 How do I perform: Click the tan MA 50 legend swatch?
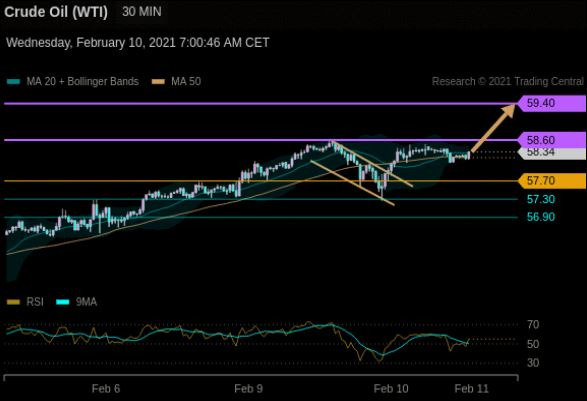point(158,82)
